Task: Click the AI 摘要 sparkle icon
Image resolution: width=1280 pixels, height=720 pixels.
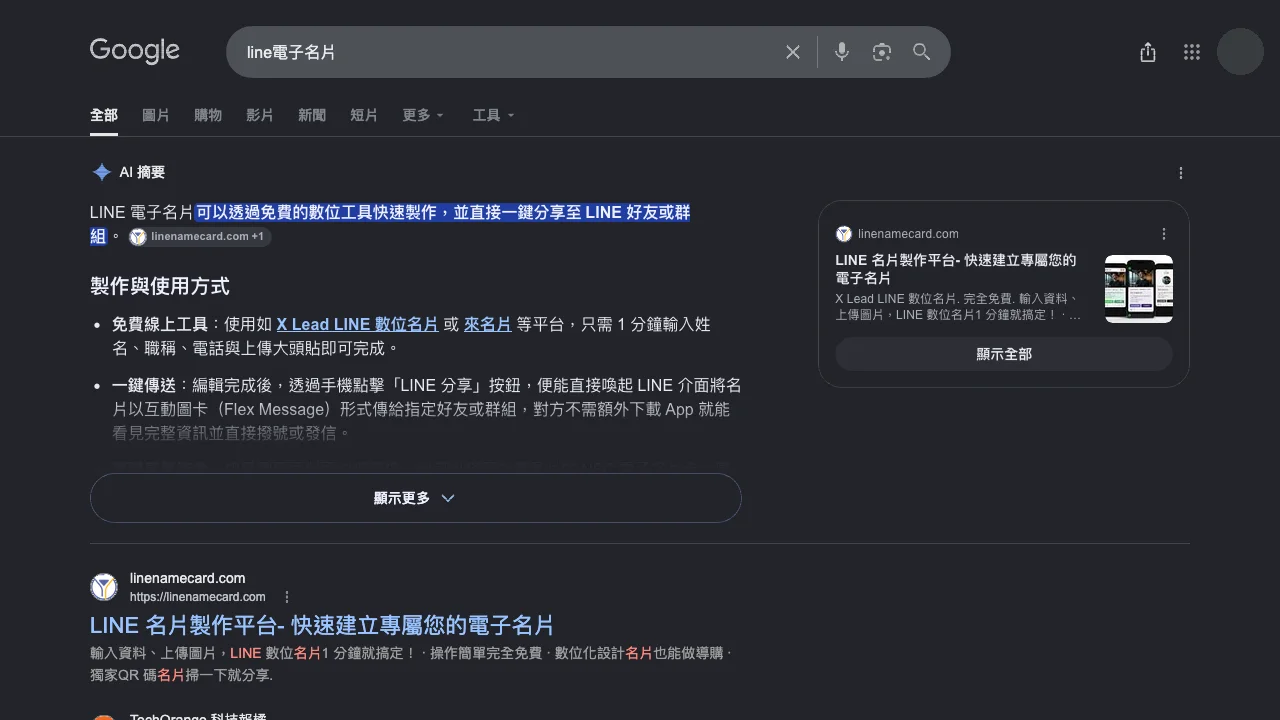Action: click(x=101, y=172)
